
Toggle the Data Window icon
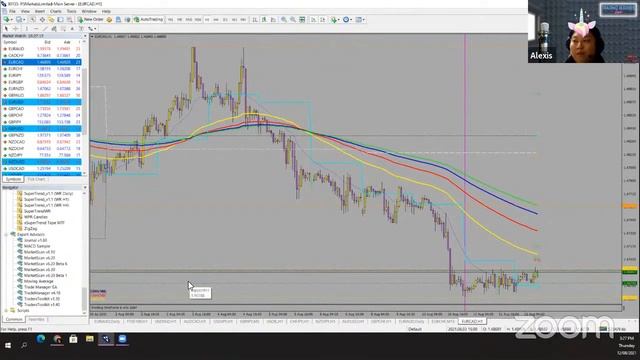click(x=42, y=19)
